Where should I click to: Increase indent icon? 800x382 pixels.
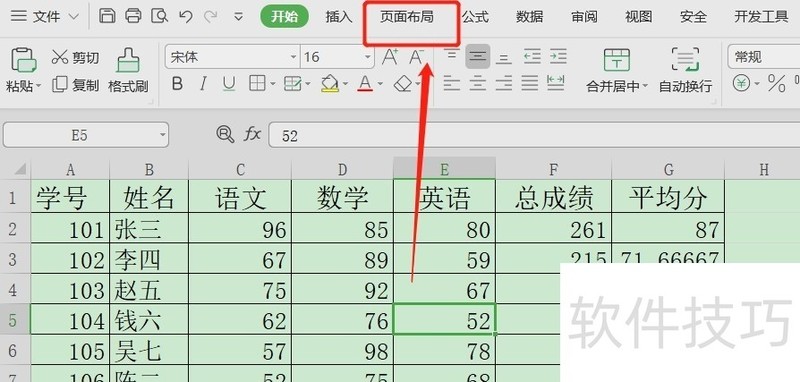point(558,57)
